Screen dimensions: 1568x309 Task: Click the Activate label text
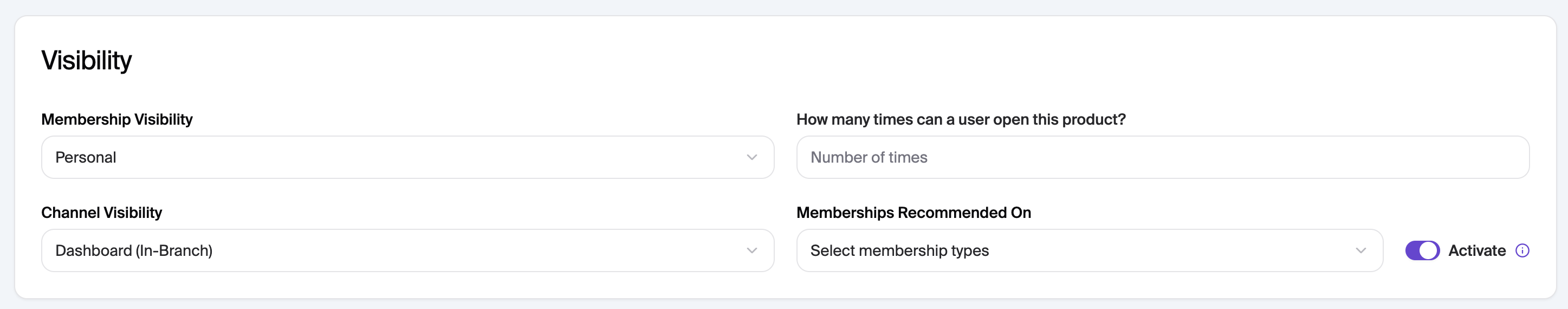coord(1476,250)
